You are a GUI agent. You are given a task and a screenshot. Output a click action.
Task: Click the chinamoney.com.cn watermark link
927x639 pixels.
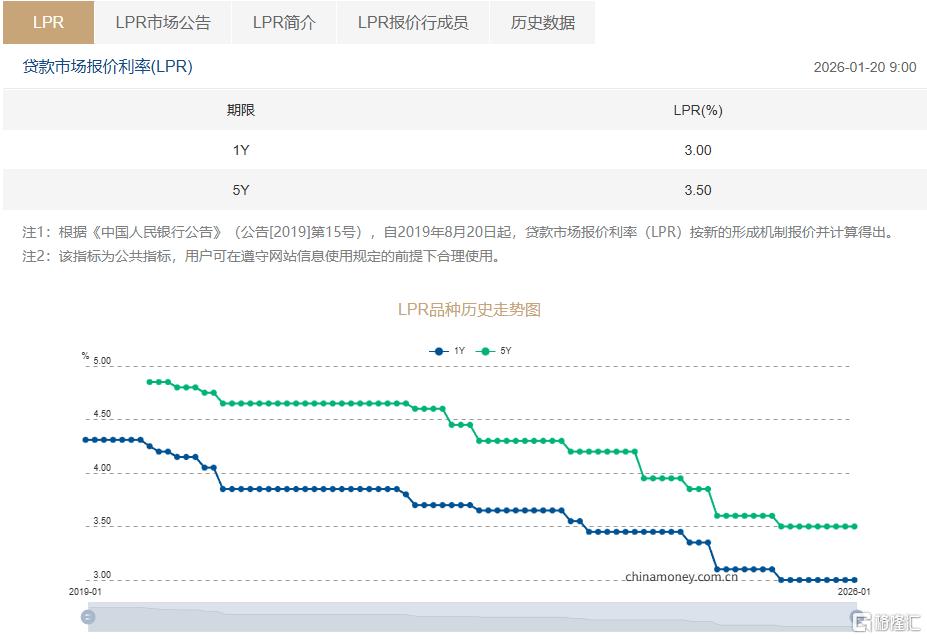(682, 577)
